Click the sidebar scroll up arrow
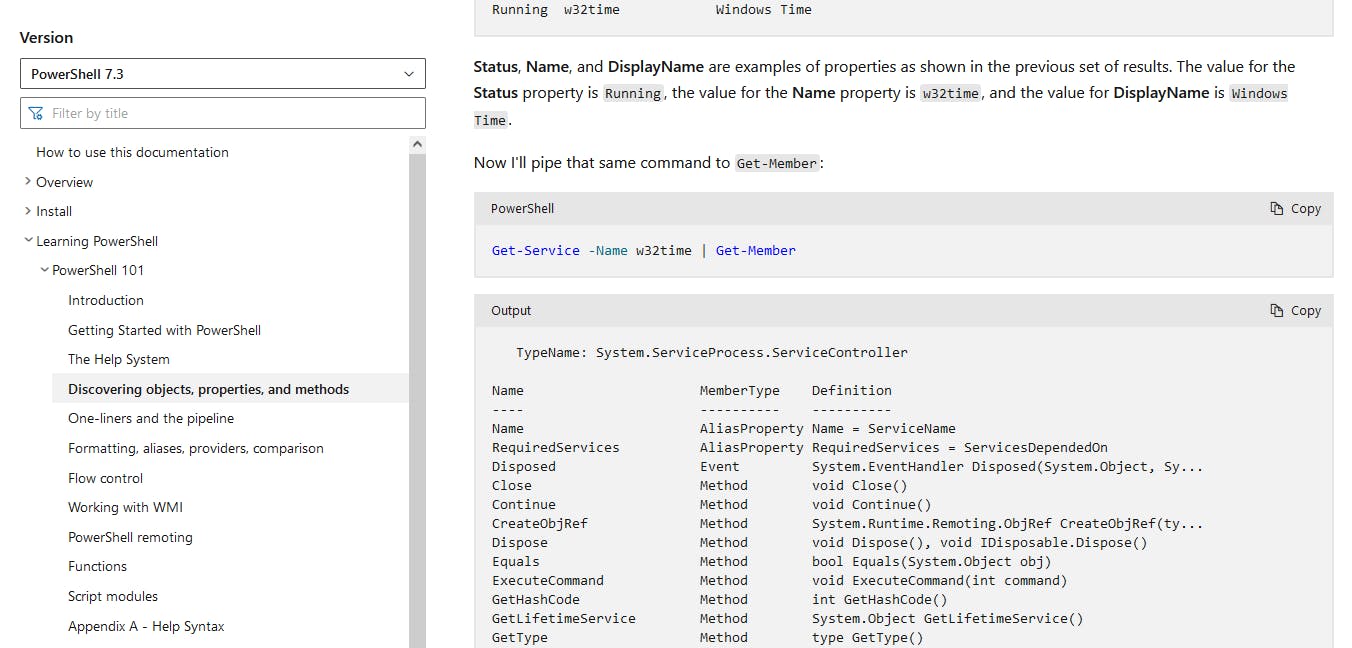Viewport: 1352px width, 648px height. pos(417,144)
